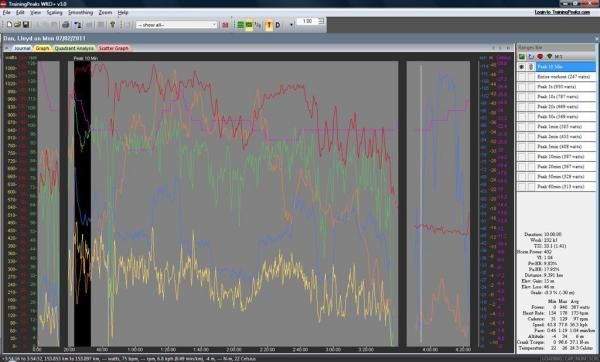Check the first box of Peak 5s row
This screenshot has height=362, width=600.
(522, 86)
